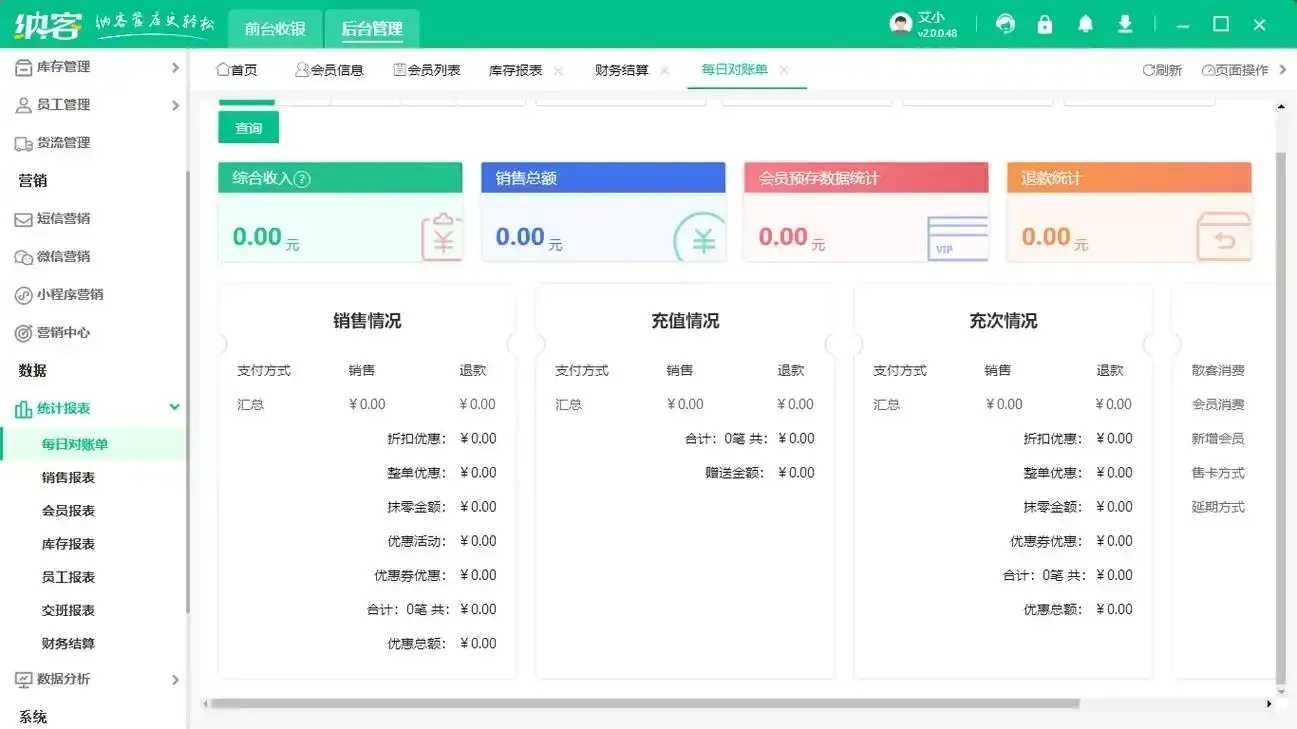
Task: Open sidebar 库存报表 report item
Action: pos(68,544)
